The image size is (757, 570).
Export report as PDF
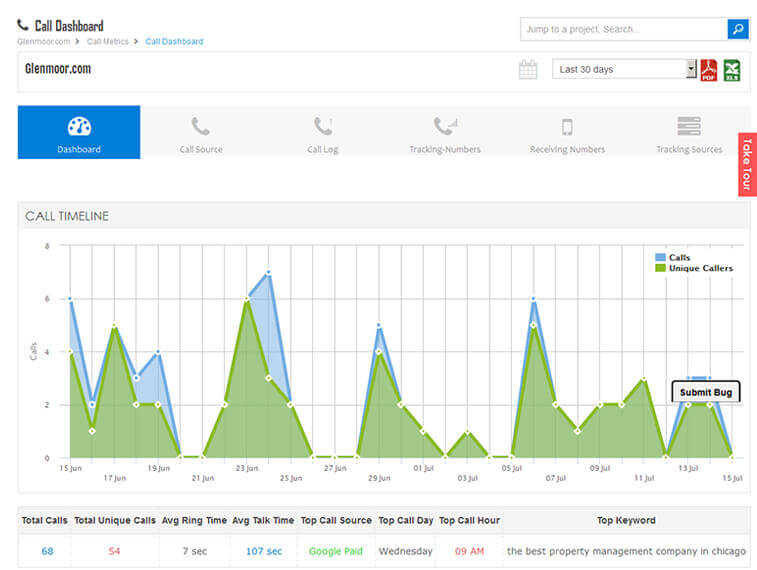[x=709, y=70]
